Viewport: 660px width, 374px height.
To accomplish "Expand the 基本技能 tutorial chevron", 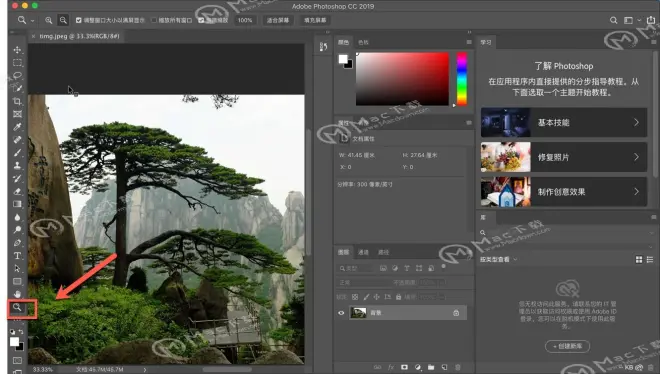I will coord(636,122).
